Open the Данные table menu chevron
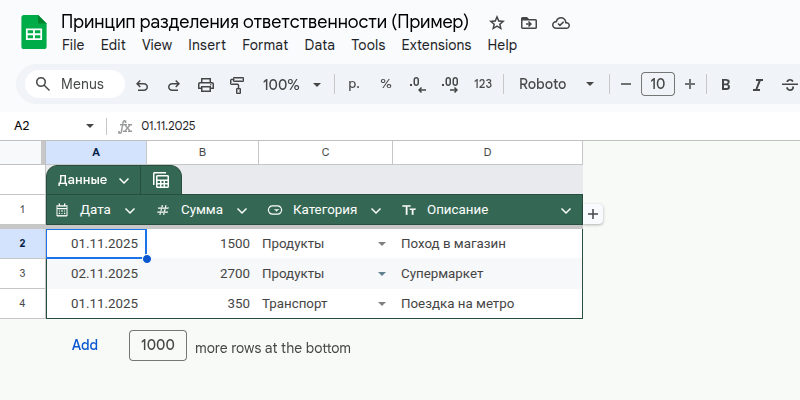The height and width of the screenshot is (400, 800). (x=124, y=181)
